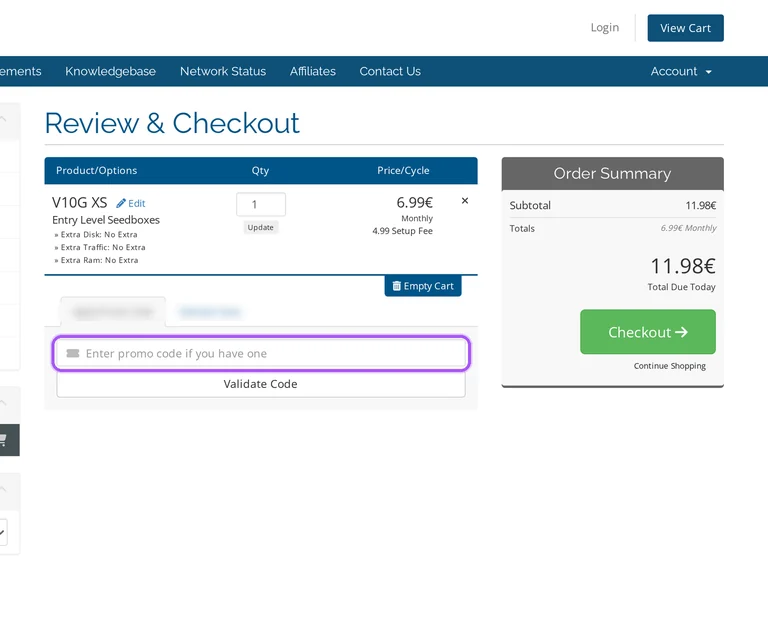The height and width of the screenshot is (634, 768).
Task: Click the View Cart button
Action: (x=685, y=28)
